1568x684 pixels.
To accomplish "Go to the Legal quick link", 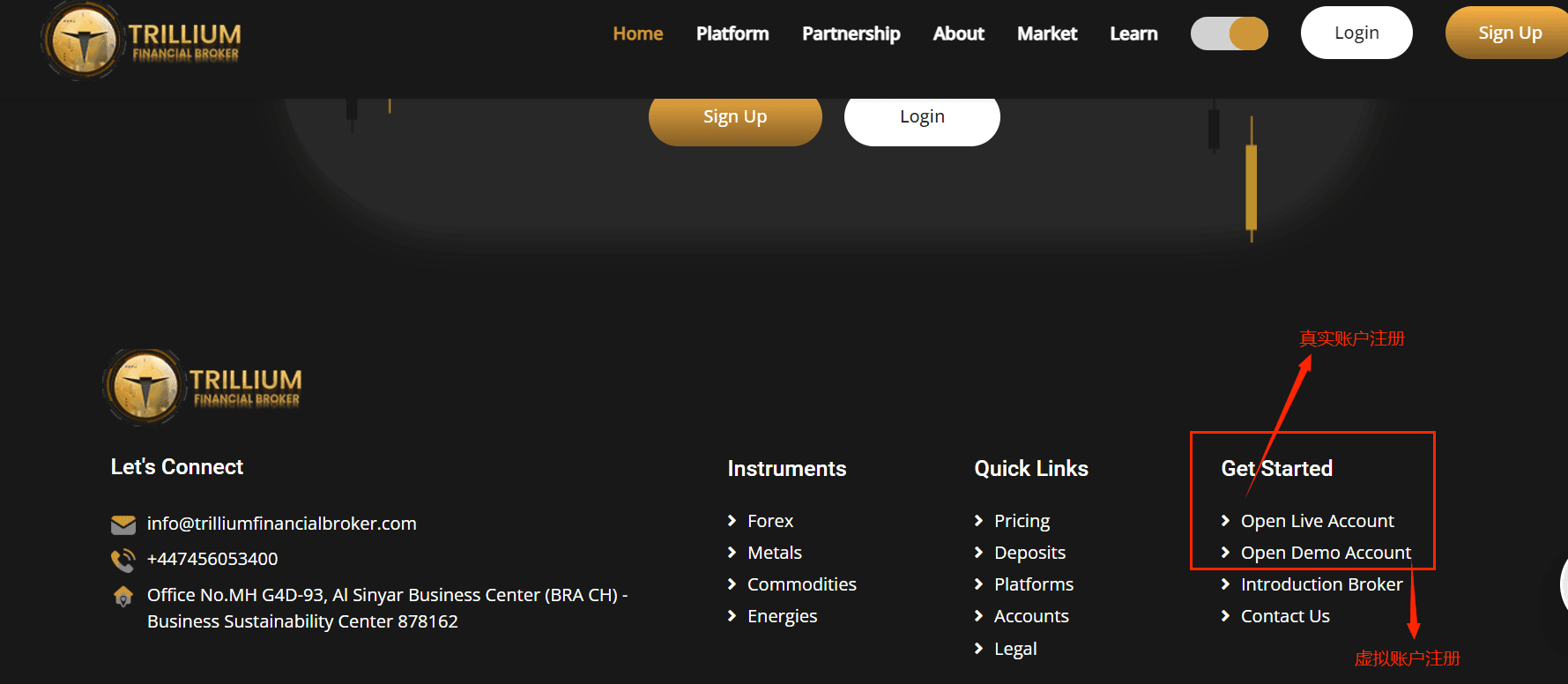I will [x=1015, y=649].
